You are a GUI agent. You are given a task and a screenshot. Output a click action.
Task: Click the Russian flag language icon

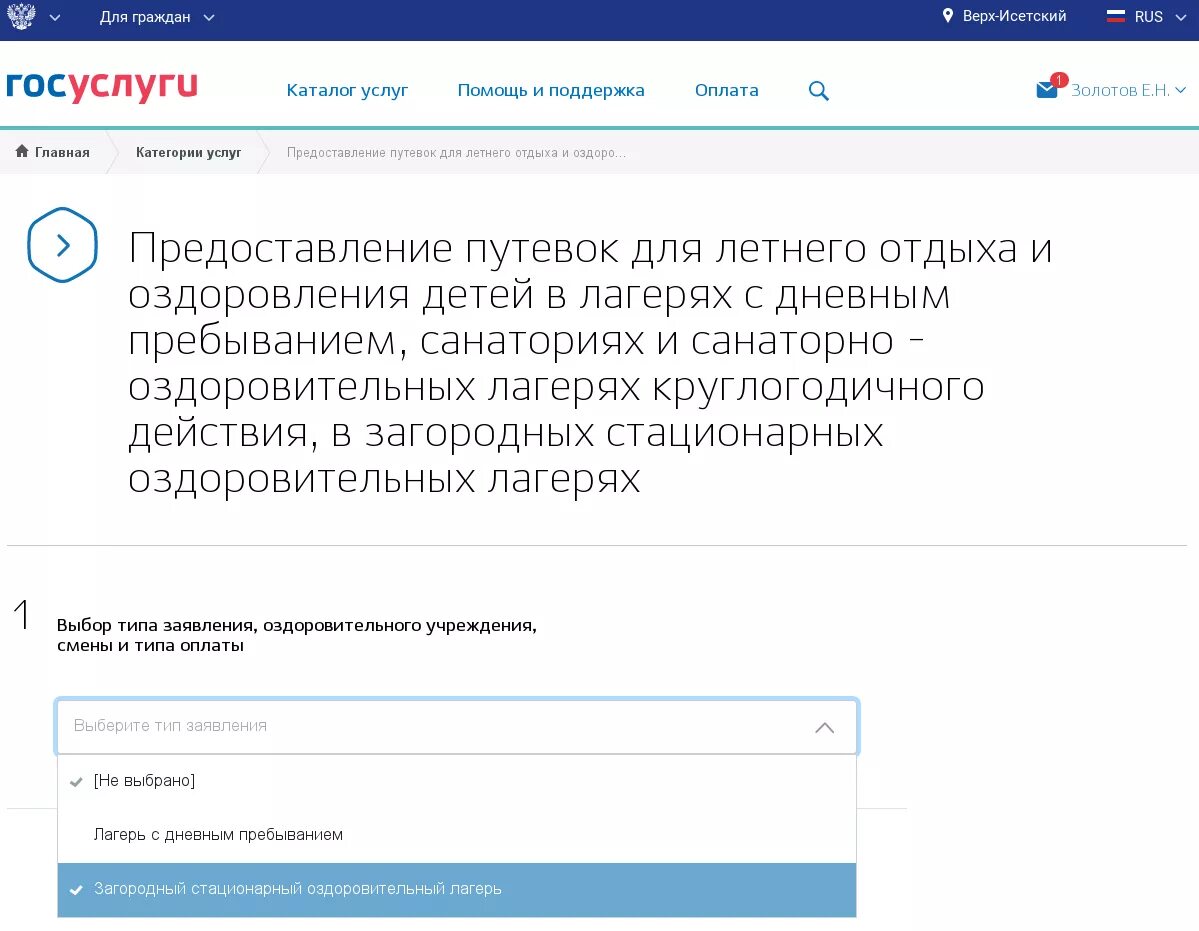pos(1115,15)
